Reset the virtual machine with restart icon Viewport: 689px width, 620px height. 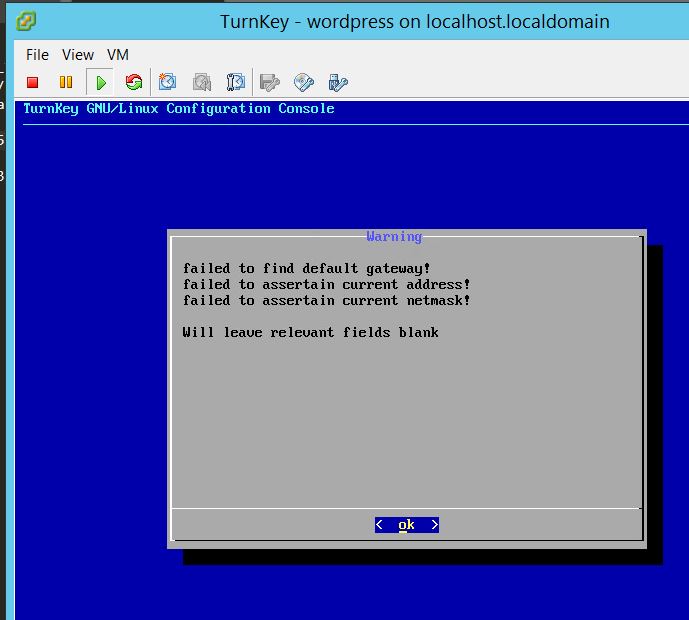pos(133,83)
